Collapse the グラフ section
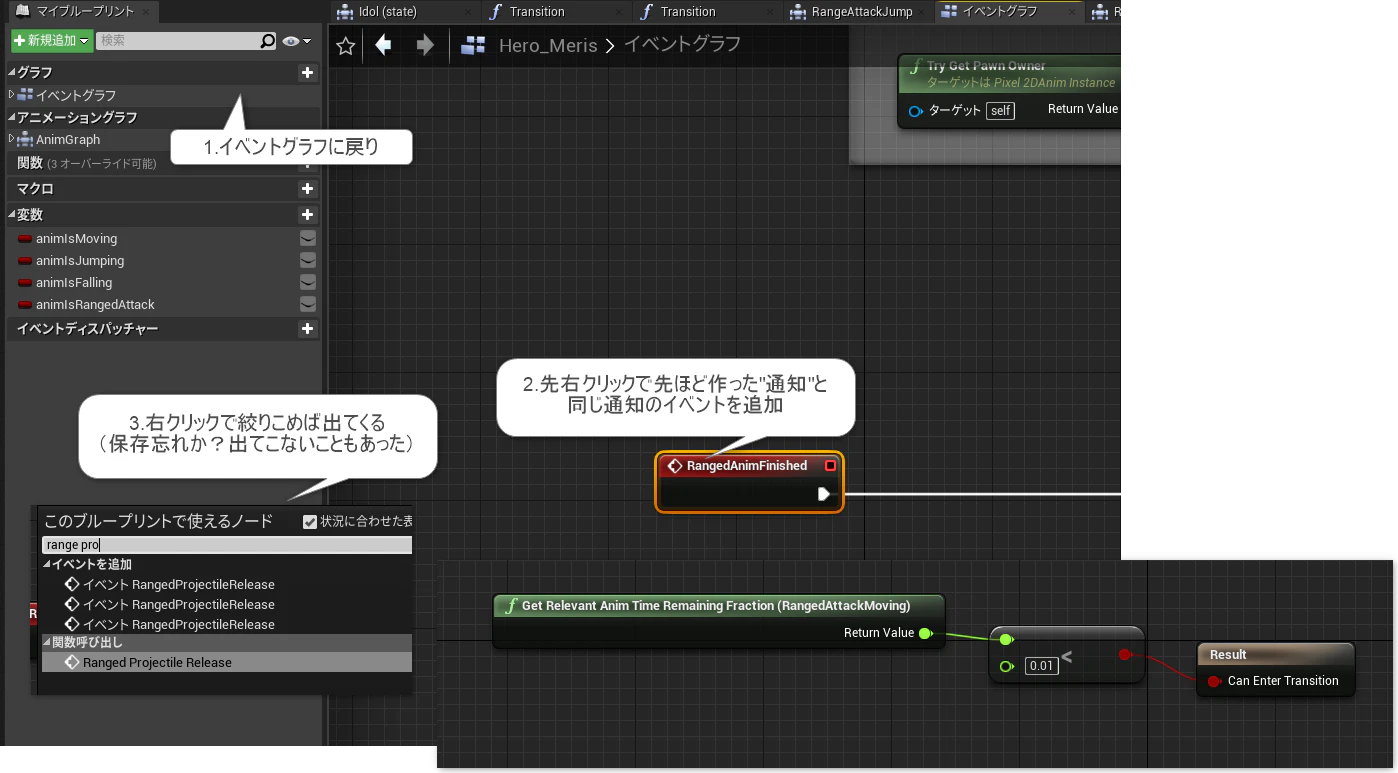 pyautogui.click(x=12, y=73)
